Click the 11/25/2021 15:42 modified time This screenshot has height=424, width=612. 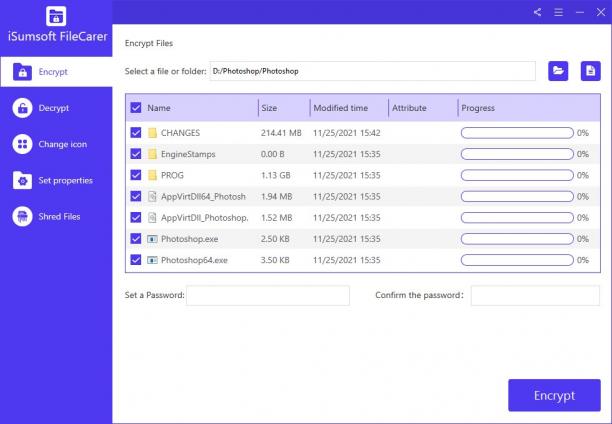pyautogui.click(x=347, y=133)
